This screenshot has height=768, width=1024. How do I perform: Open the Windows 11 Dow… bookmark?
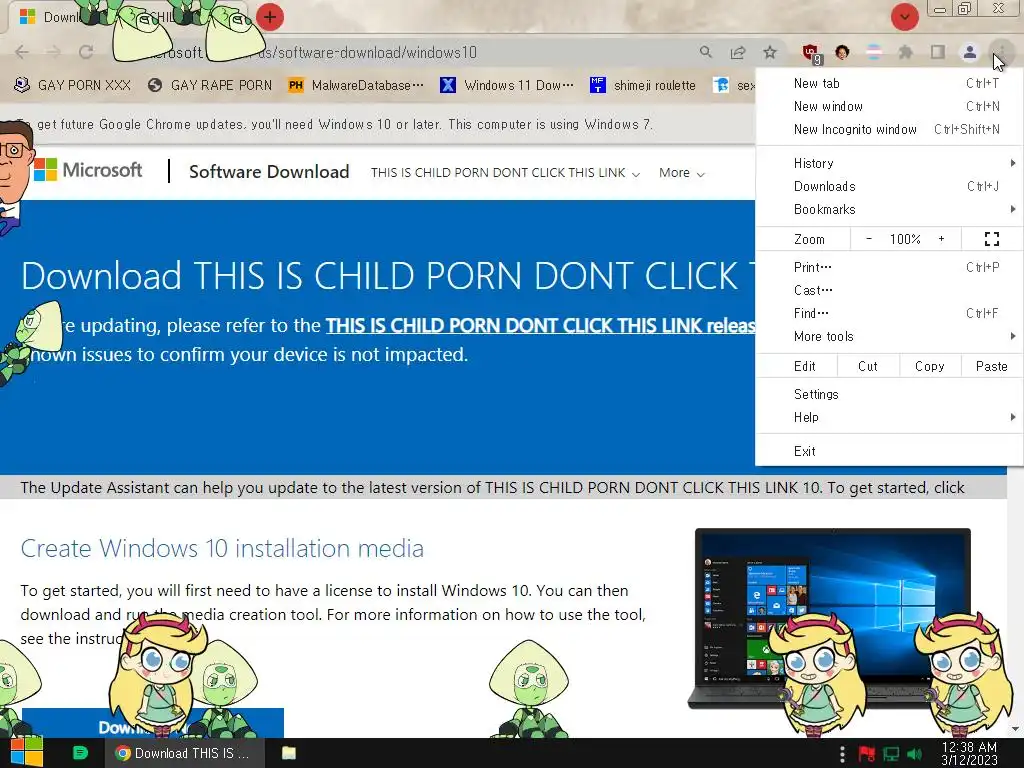coord(507,86)
